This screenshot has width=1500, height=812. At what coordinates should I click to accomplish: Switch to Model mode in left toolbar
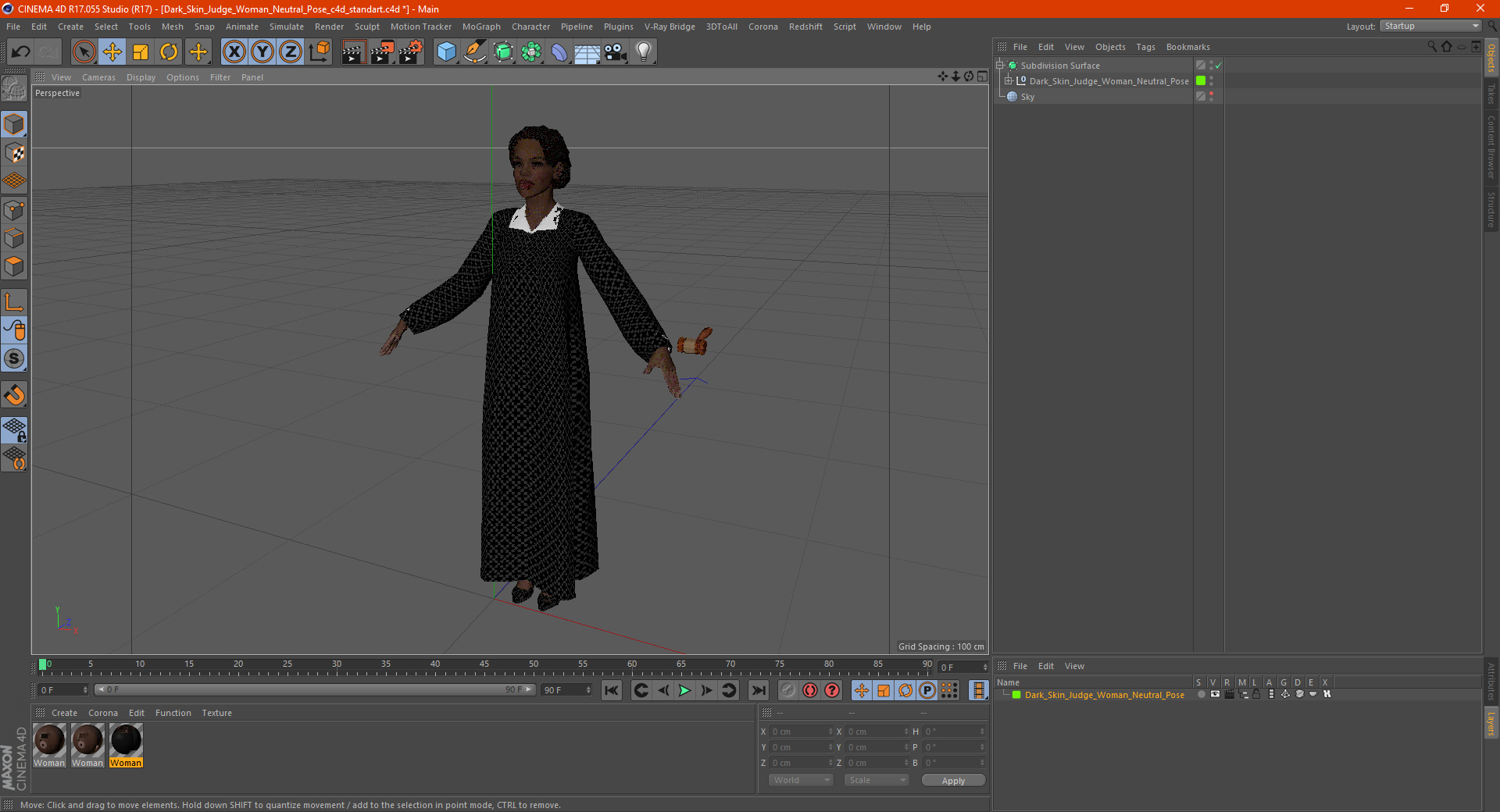(x=14, y=125)
